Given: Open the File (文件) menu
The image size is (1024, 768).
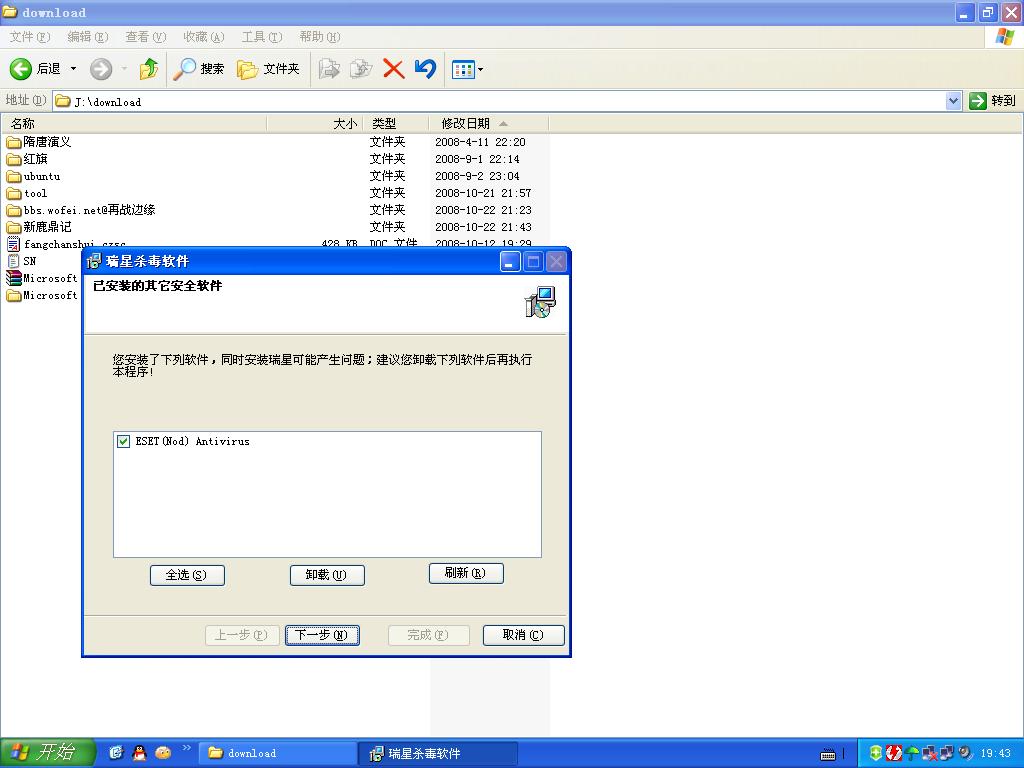Looking at the screenshot, I should click(29, 37).
